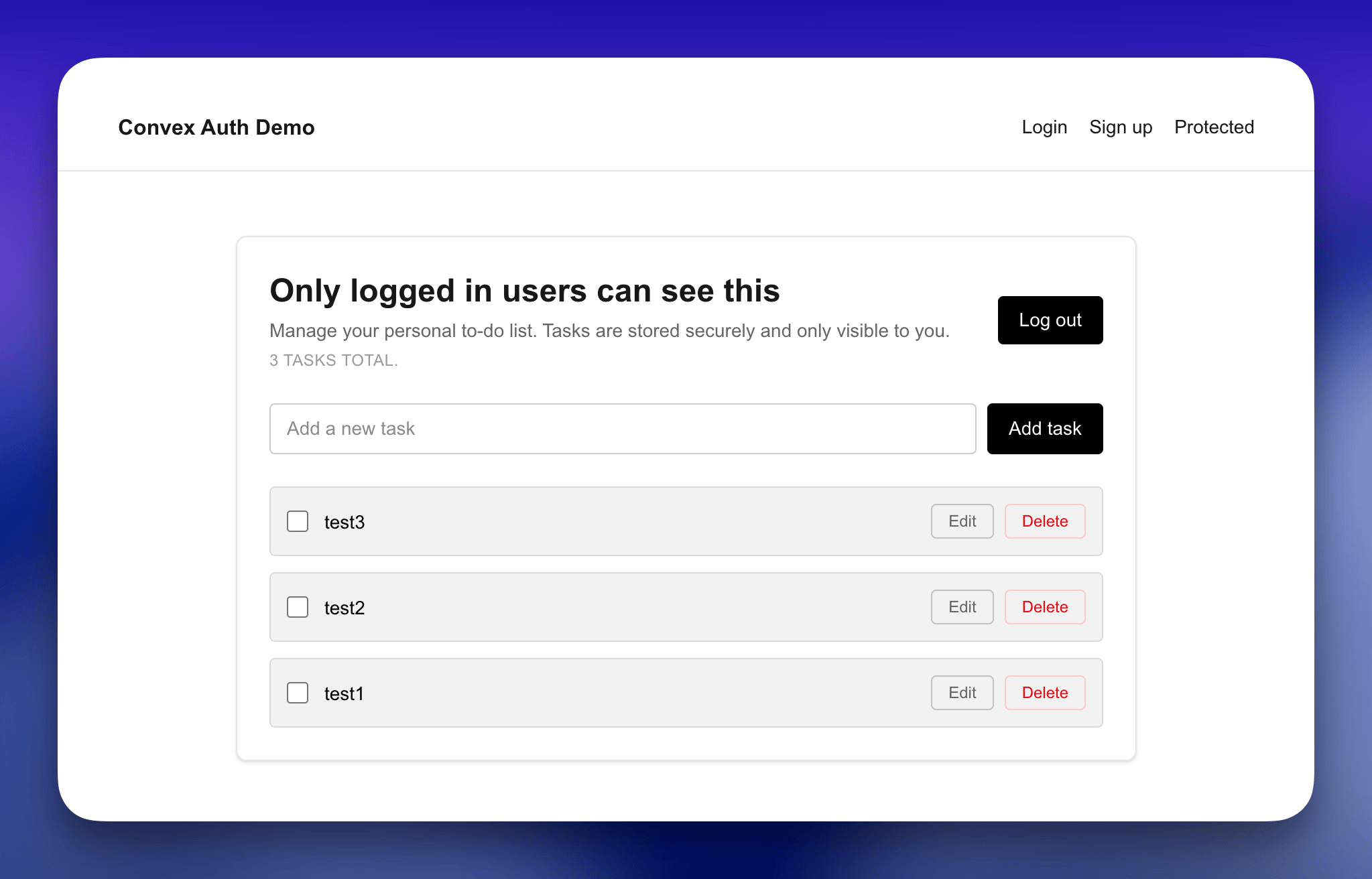1372x879 pixels.
Task: Open Edit for the test1 task
Action: pos(962,693)
